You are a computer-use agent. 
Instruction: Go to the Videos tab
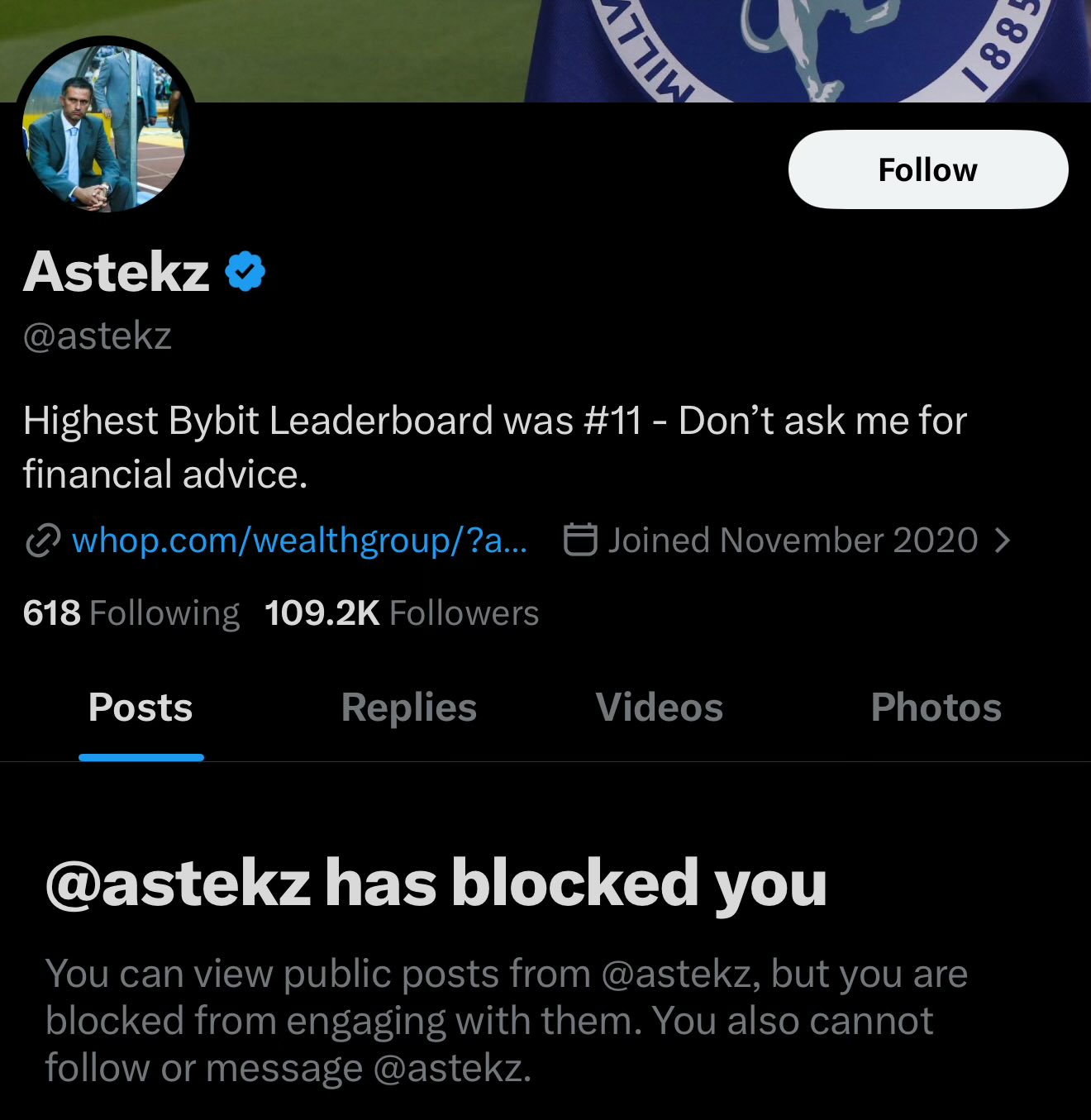coord(659,708)
